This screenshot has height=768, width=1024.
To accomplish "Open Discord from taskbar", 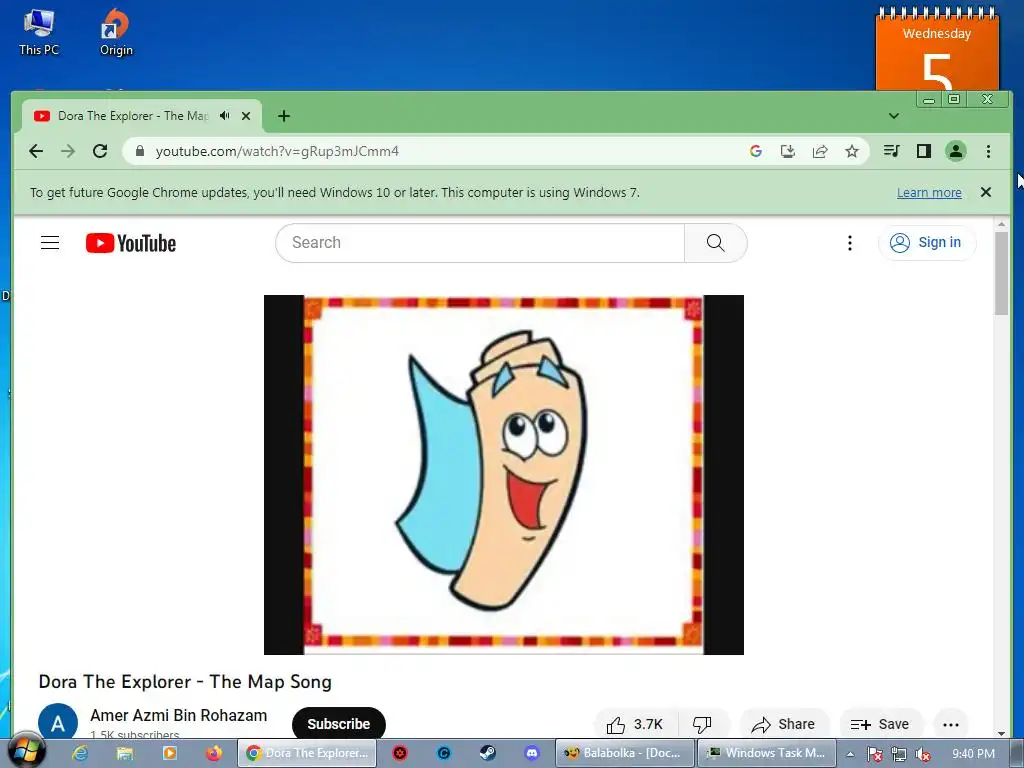I will click(532, 753).
